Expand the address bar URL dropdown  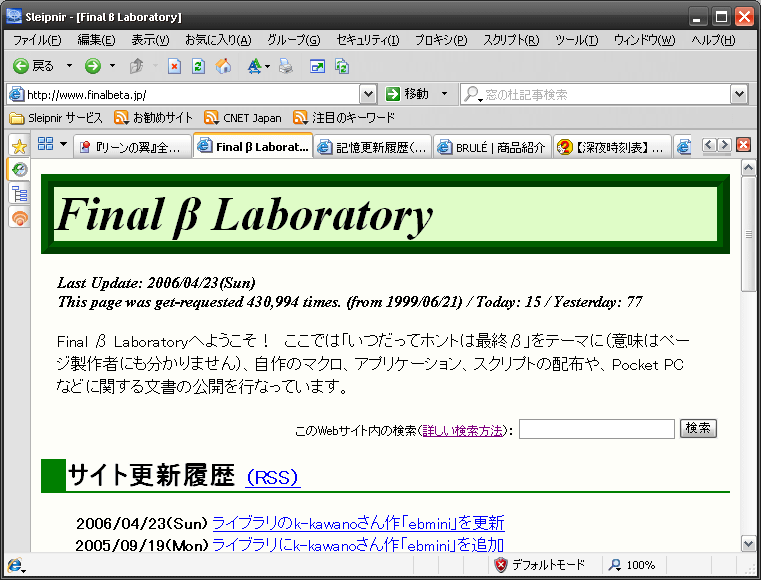coord(367,94)
